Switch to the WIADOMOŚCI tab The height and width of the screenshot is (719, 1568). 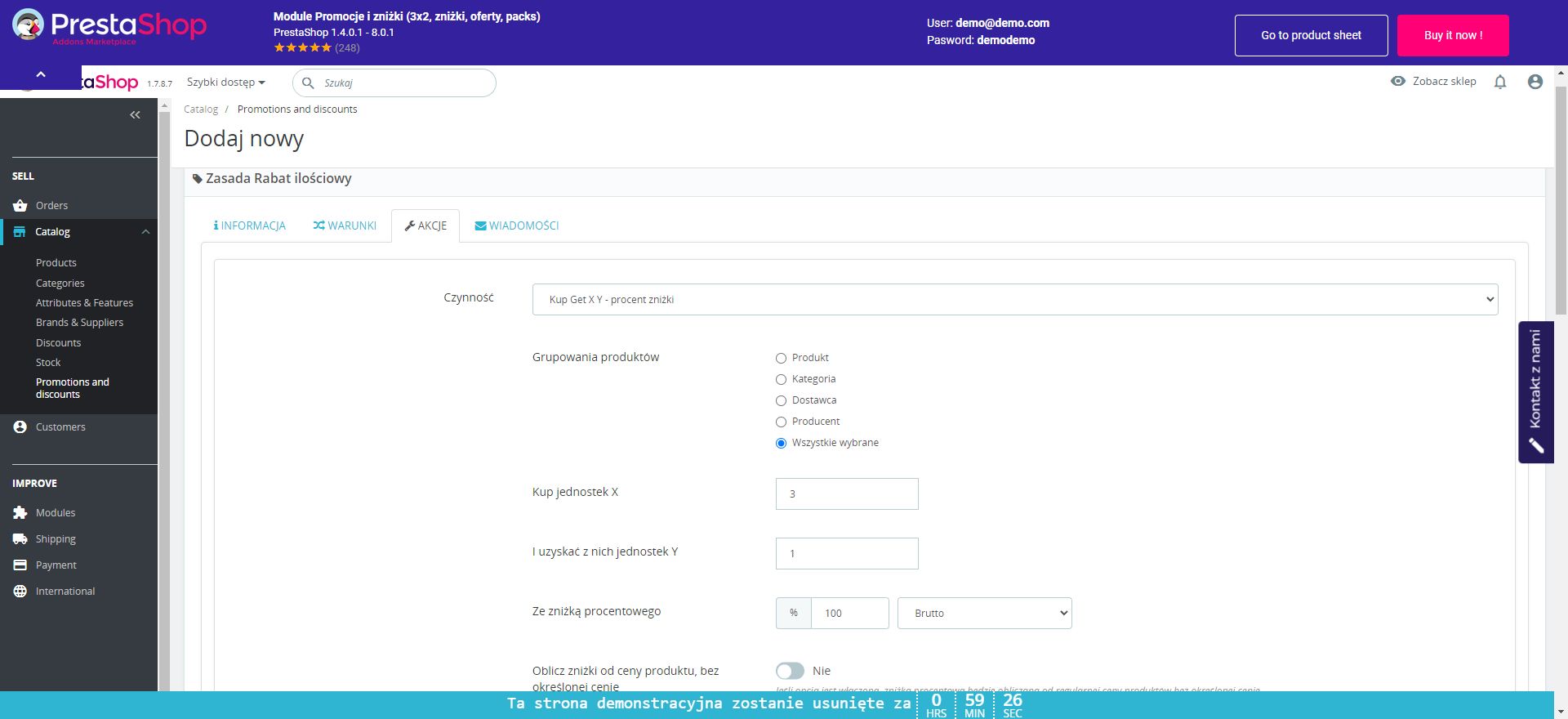[517, 226]
